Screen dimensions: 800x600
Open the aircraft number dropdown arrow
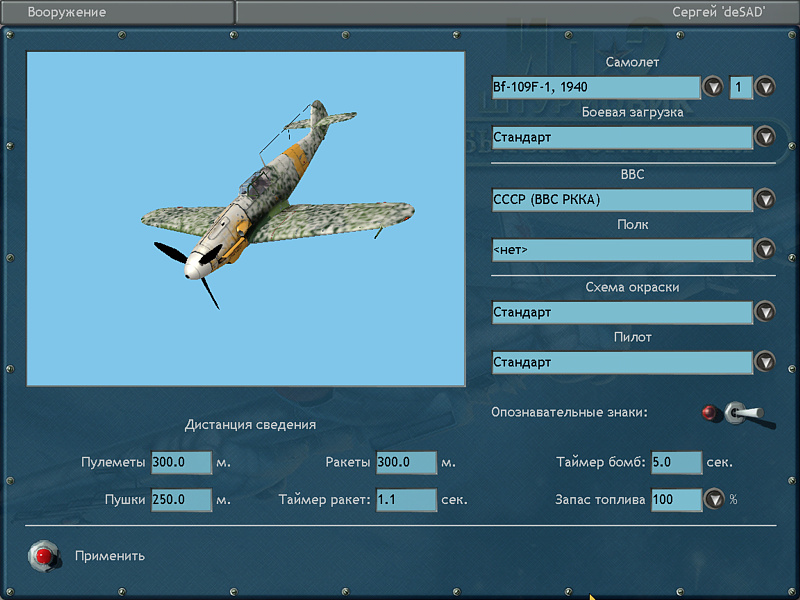(765, 87)
